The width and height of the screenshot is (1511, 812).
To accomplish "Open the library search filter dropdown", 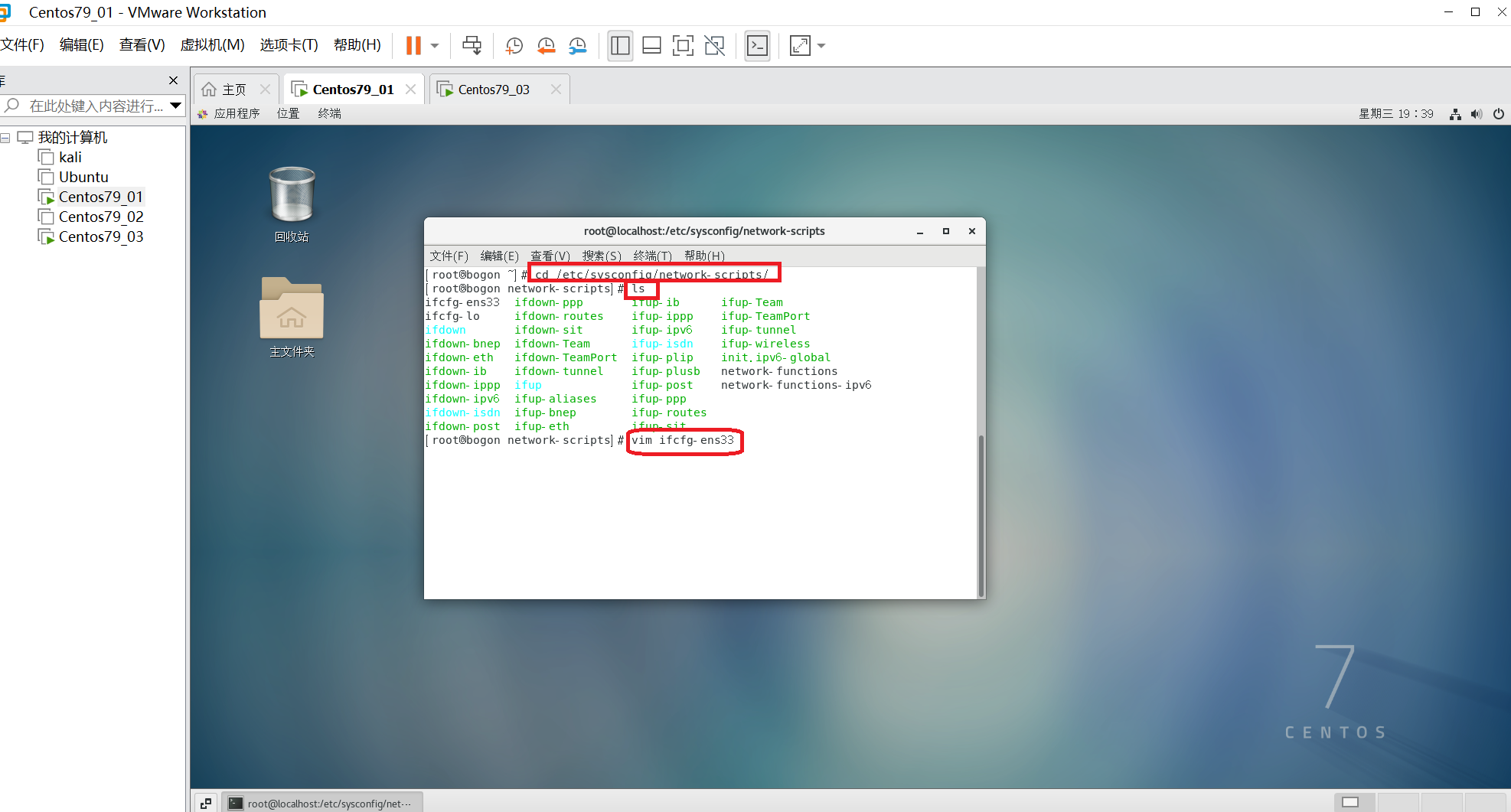I will click(176, 106).
